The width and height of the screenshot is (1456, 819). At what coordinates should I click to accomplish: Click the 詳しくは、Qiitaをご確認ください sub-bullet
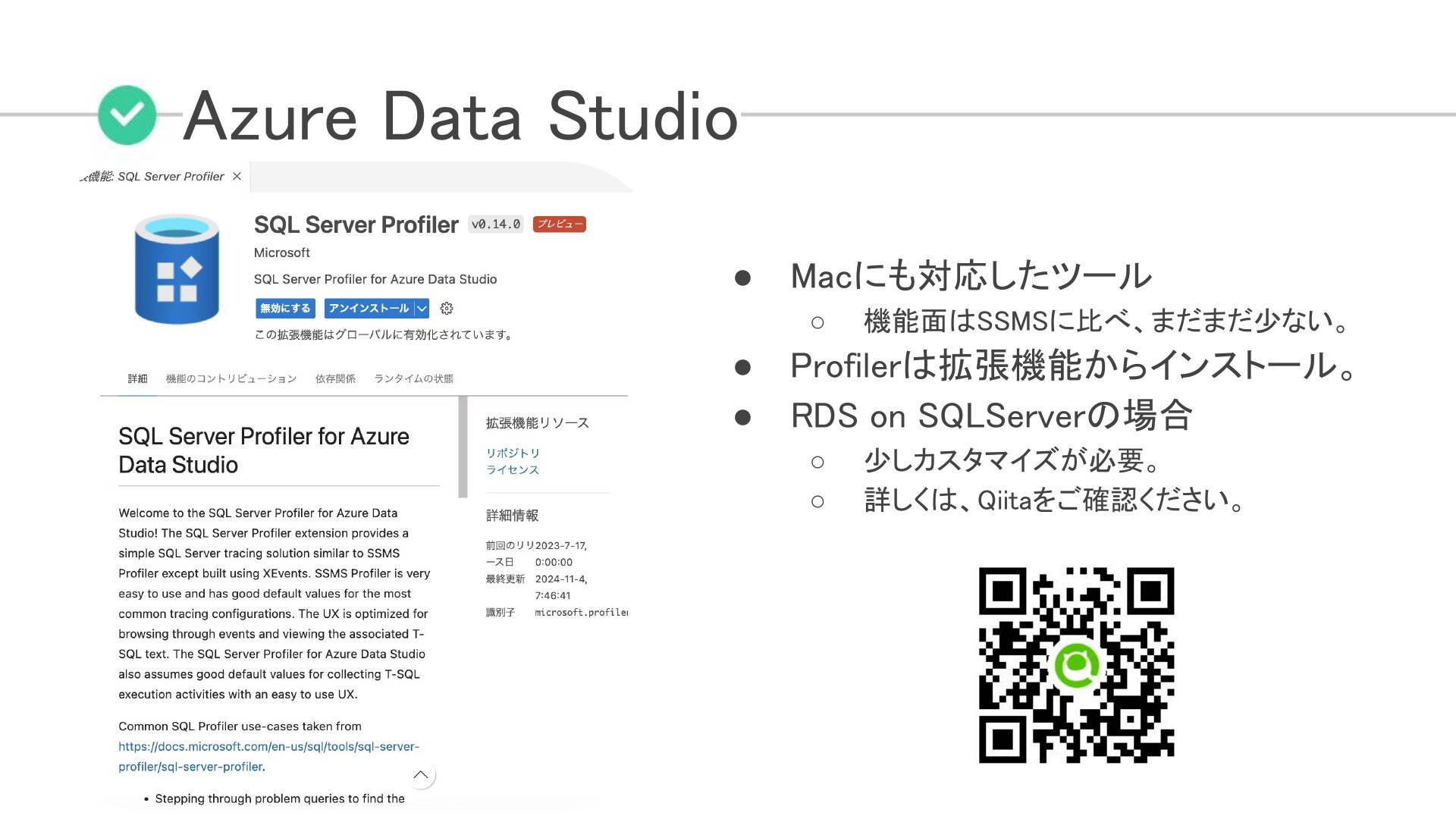click(x=1055, y=500)
